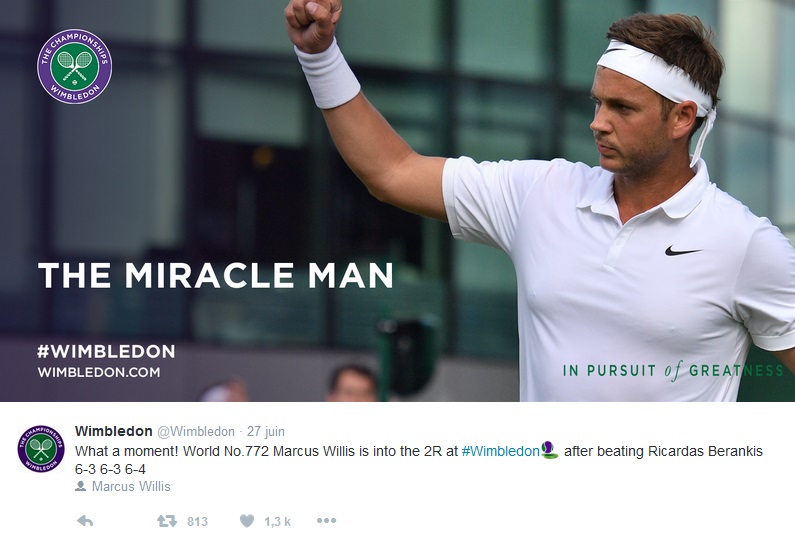Open the tagged Marcus Willis profile link
The width and height of the screenshot is (795, 546).
point(131,486)
